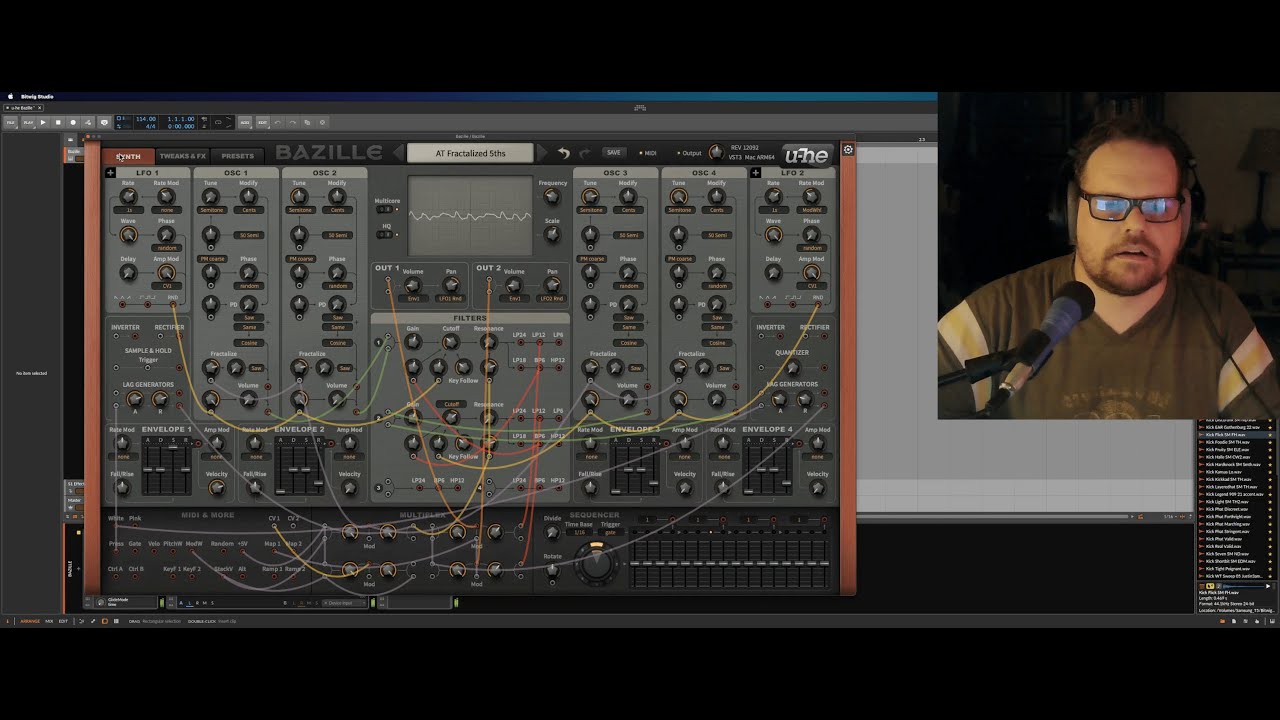Click the Bazille redo arrow icon

585,153
